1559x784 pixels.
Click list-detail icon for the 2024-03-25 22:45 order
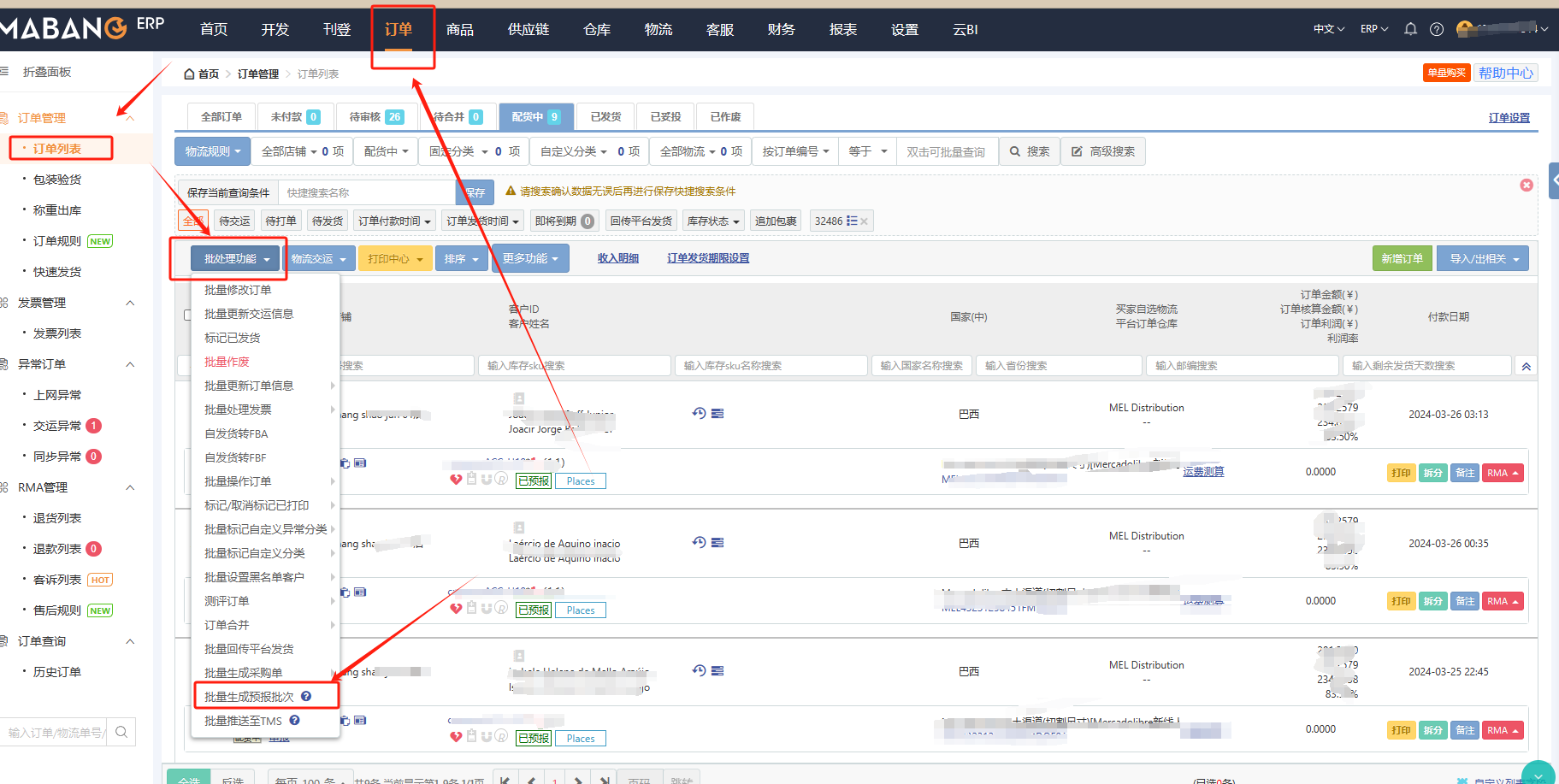click(x=717, y=670)
